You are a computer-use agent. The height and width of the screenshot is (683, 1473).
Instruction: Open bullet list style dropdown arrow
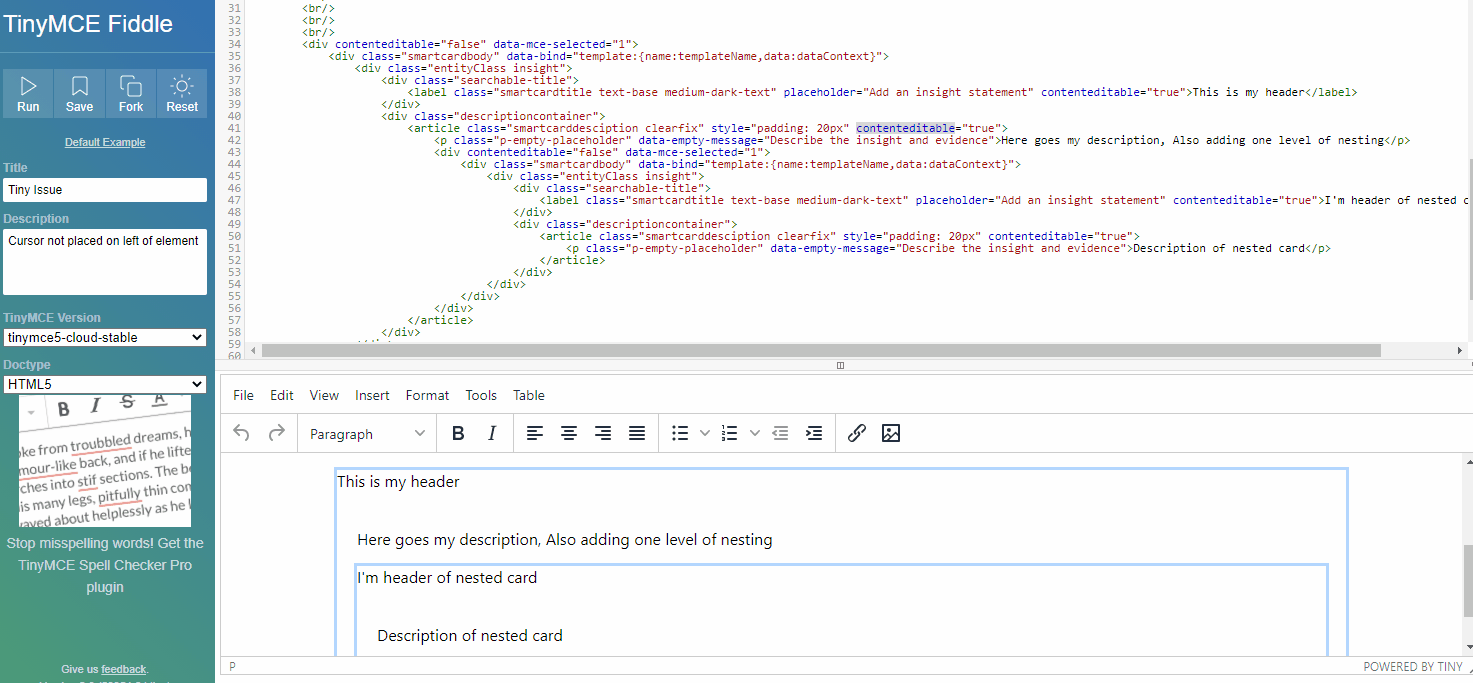coord(705,433)
